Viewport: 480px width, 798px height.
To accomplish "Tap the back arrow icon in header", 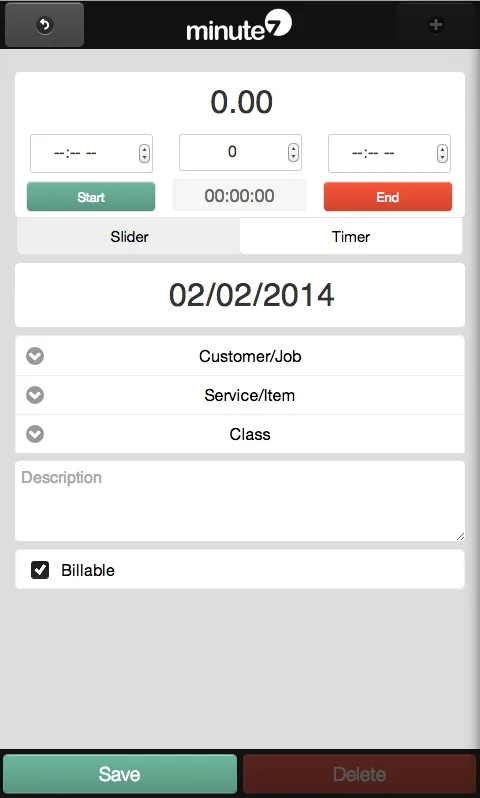I will tap(45, 25).
